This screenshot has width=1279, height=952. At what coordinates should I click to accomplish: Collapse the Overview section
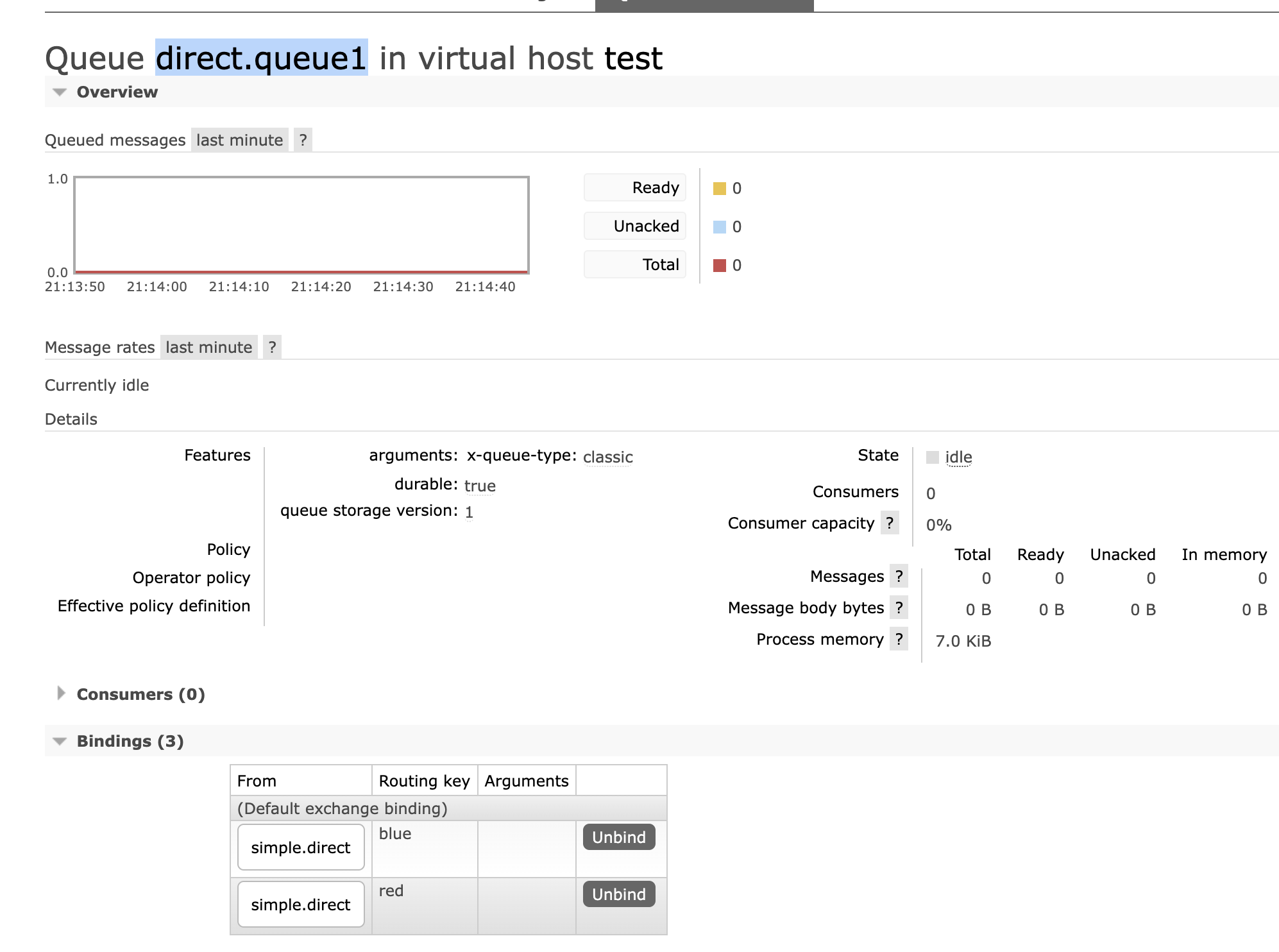click(117, 92)
